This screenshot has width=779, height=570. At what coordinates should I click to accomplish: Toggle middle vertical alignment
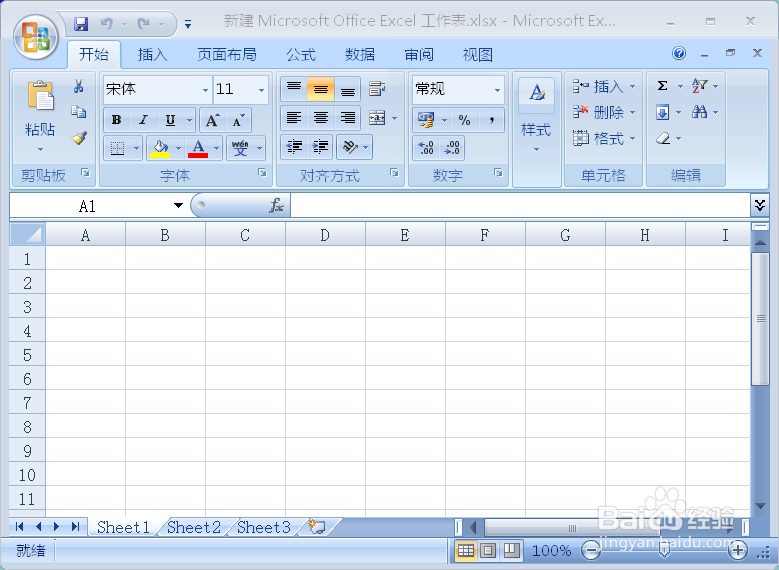click(x=320, y=89)
